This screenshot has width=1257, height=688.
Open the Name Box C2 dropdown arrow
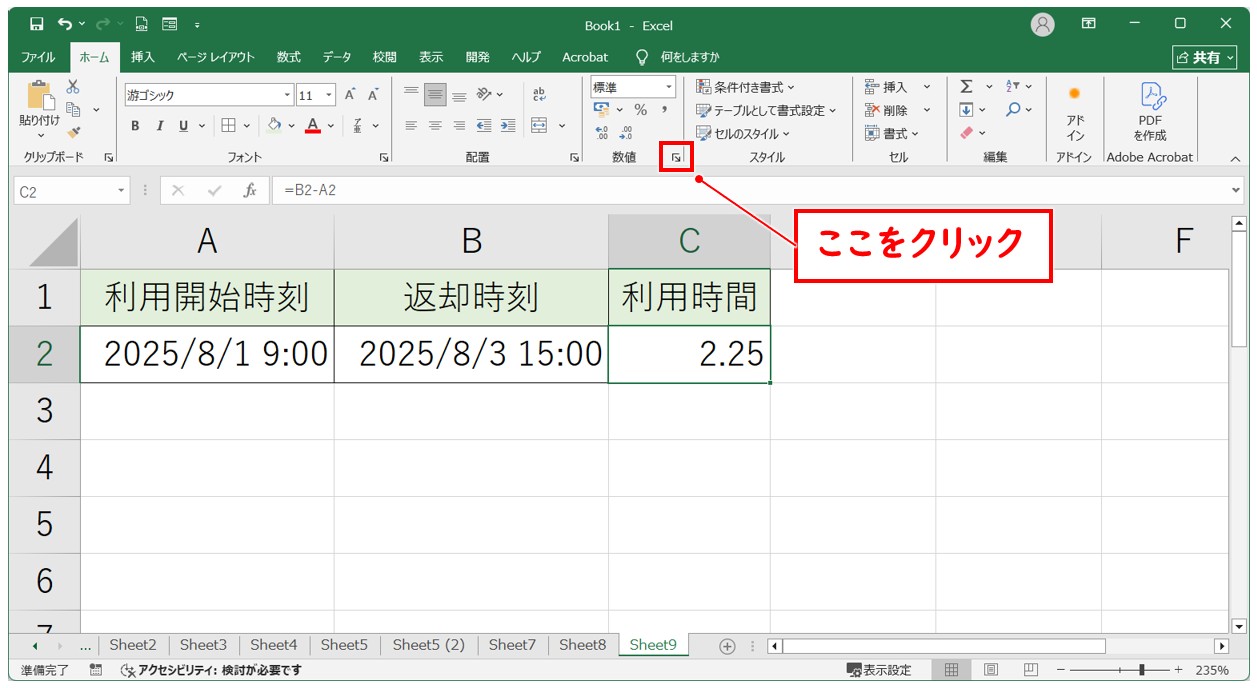click(x=122, y=190)
